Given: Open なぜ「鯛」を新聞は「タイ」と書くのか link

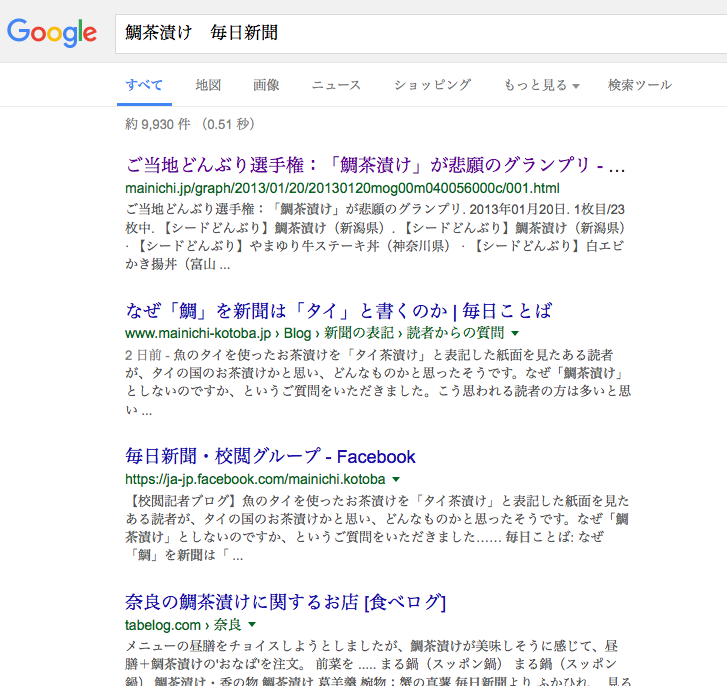Looking at the screenshot, I should (x=339, y=311).
